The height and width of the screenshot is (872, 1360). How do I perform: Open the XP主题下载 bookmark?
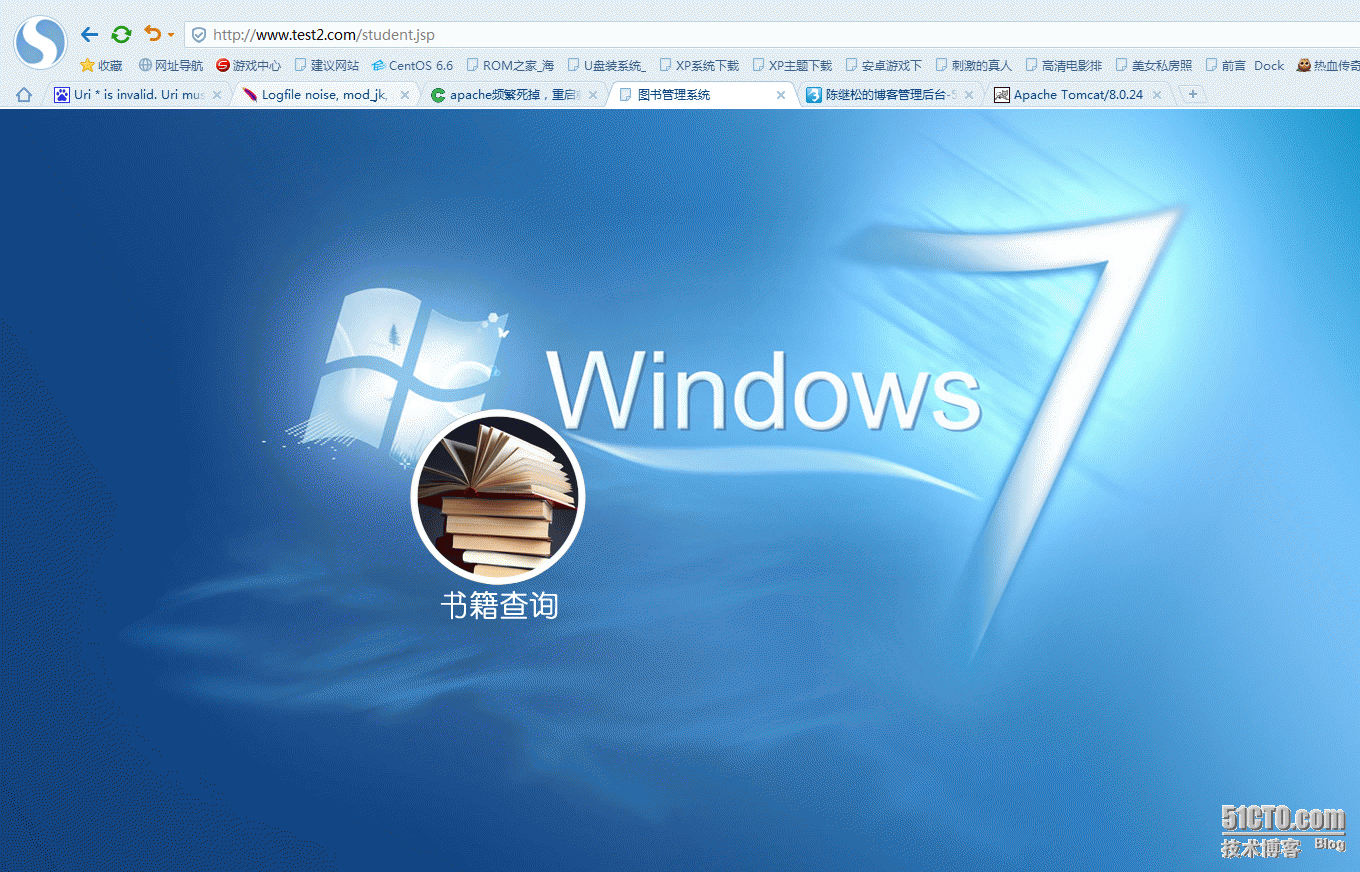coord(792,65)
